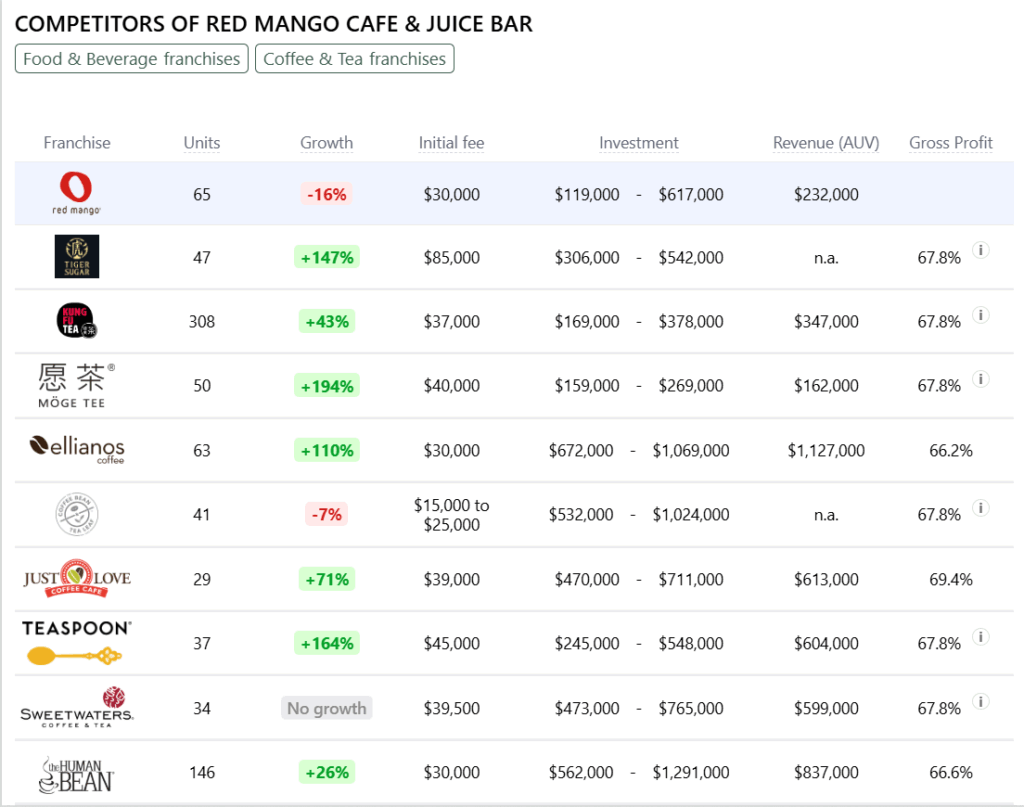Click the No growth badge
1024x807 pixels.
[x=327, y=708]
